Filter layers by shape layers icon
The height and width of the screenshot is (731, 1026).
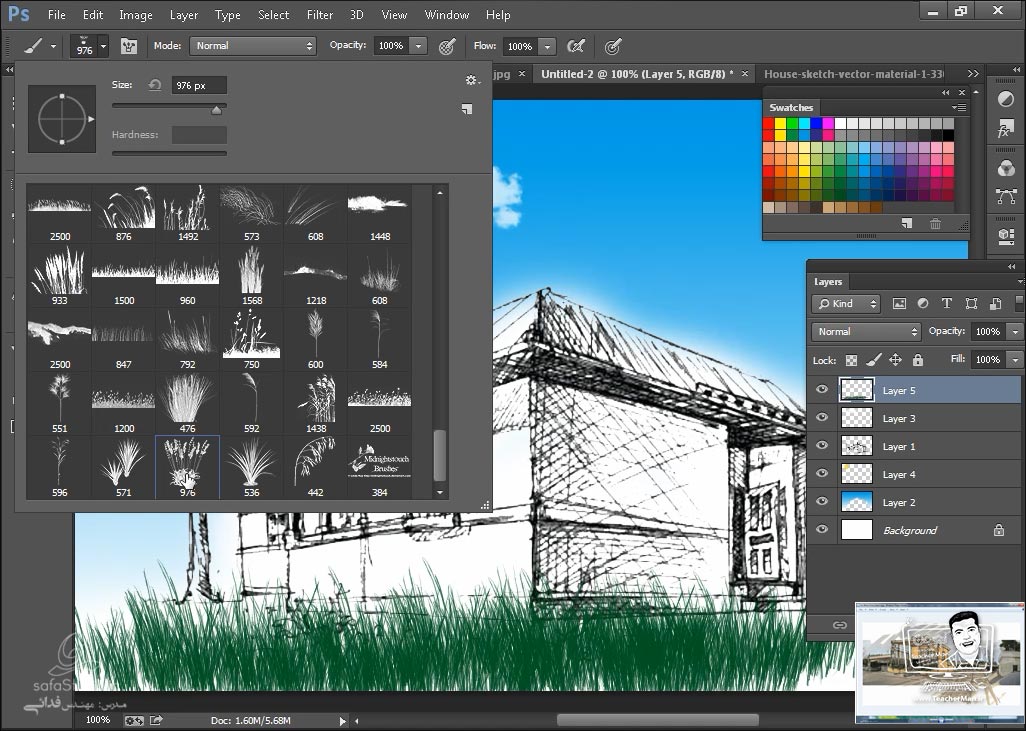pos(971,304)
